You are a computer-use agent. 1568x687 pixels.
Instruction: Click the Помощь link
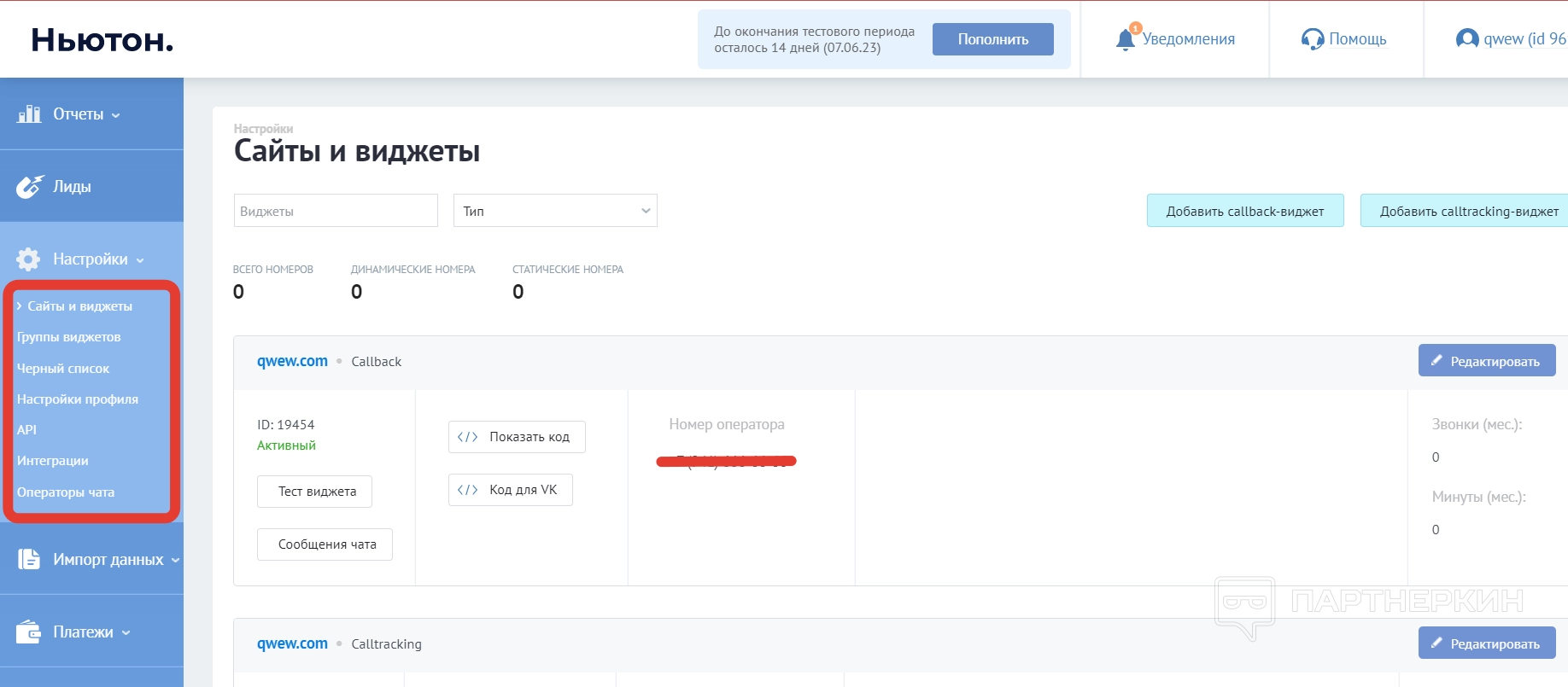[x=1358, y=39]
